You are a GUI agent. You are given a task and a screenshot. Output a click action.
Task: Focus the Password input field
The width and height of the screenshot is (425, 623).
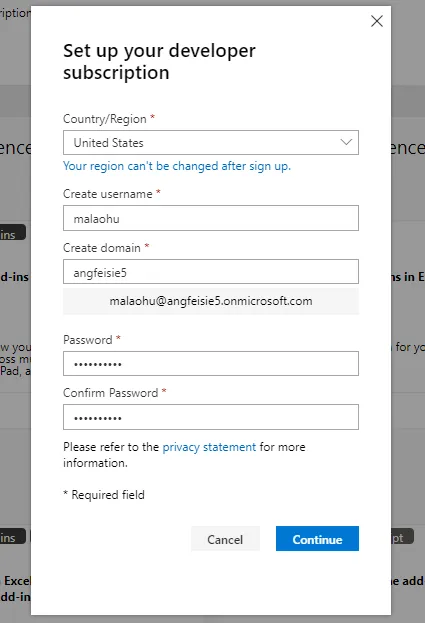coord(211,364)
